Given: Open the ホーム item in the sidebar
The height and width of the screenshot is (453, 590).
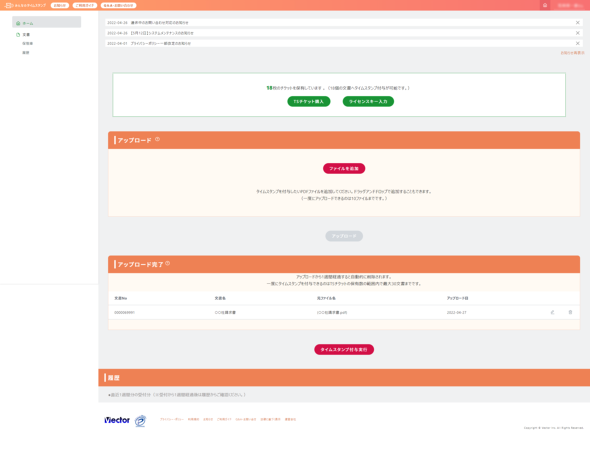Looking at the screenshot, I should tap(47, 22).
